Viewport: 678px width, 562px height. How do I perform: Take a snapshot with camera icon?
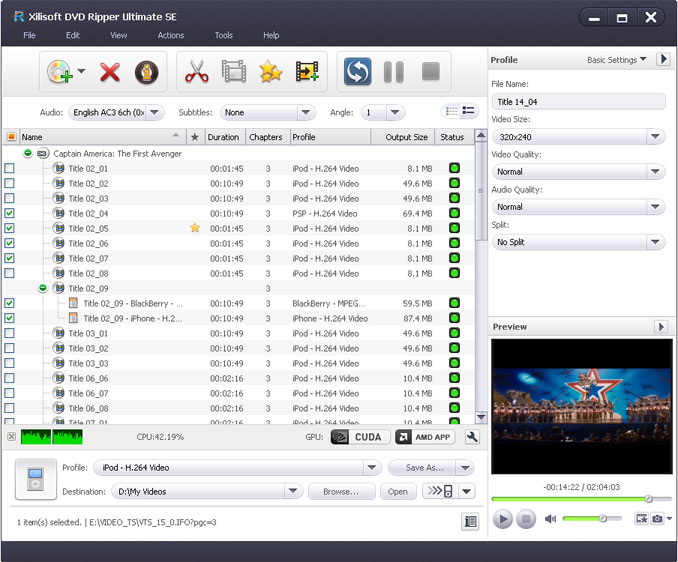[657, 518]
